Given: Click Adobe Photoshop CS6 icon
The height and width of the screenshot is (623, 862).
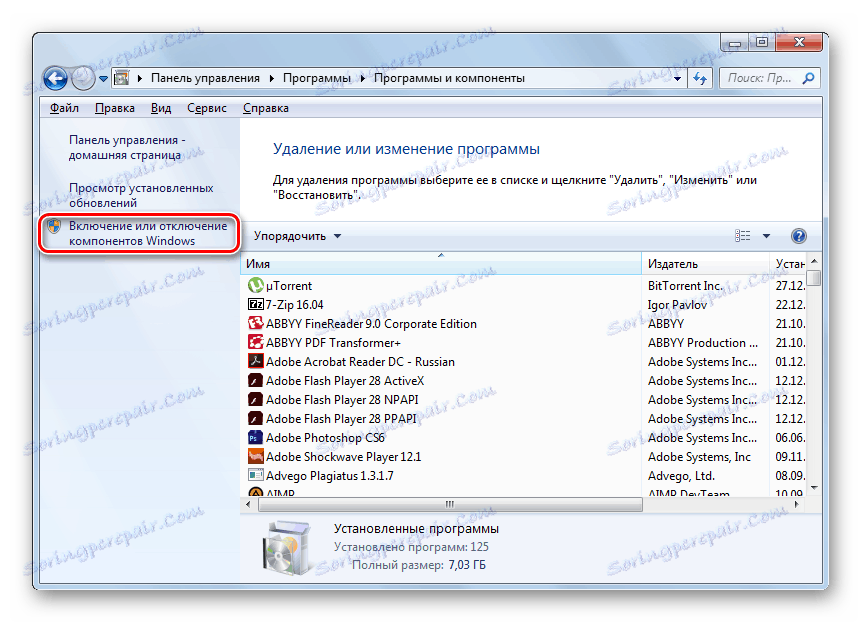Looking at the screenshot, I should tap(256, 437).
